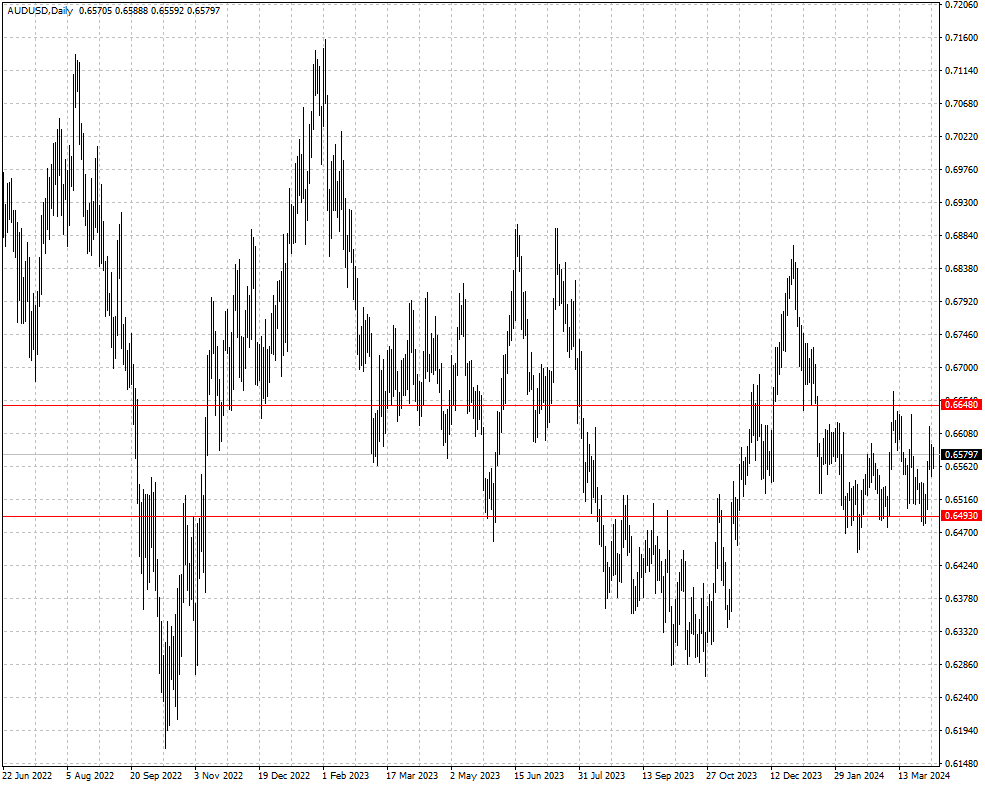
Task: Select the red horizontal line at 0.64930
Action: (x=471, y=516)
